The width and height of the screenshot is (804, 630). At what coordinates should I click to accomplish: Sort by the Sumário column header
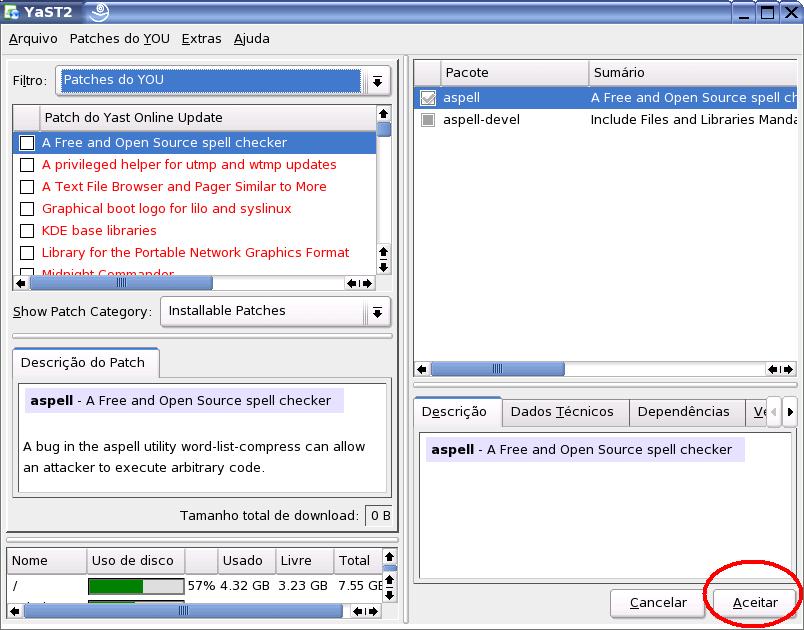[x=692, y=73]
